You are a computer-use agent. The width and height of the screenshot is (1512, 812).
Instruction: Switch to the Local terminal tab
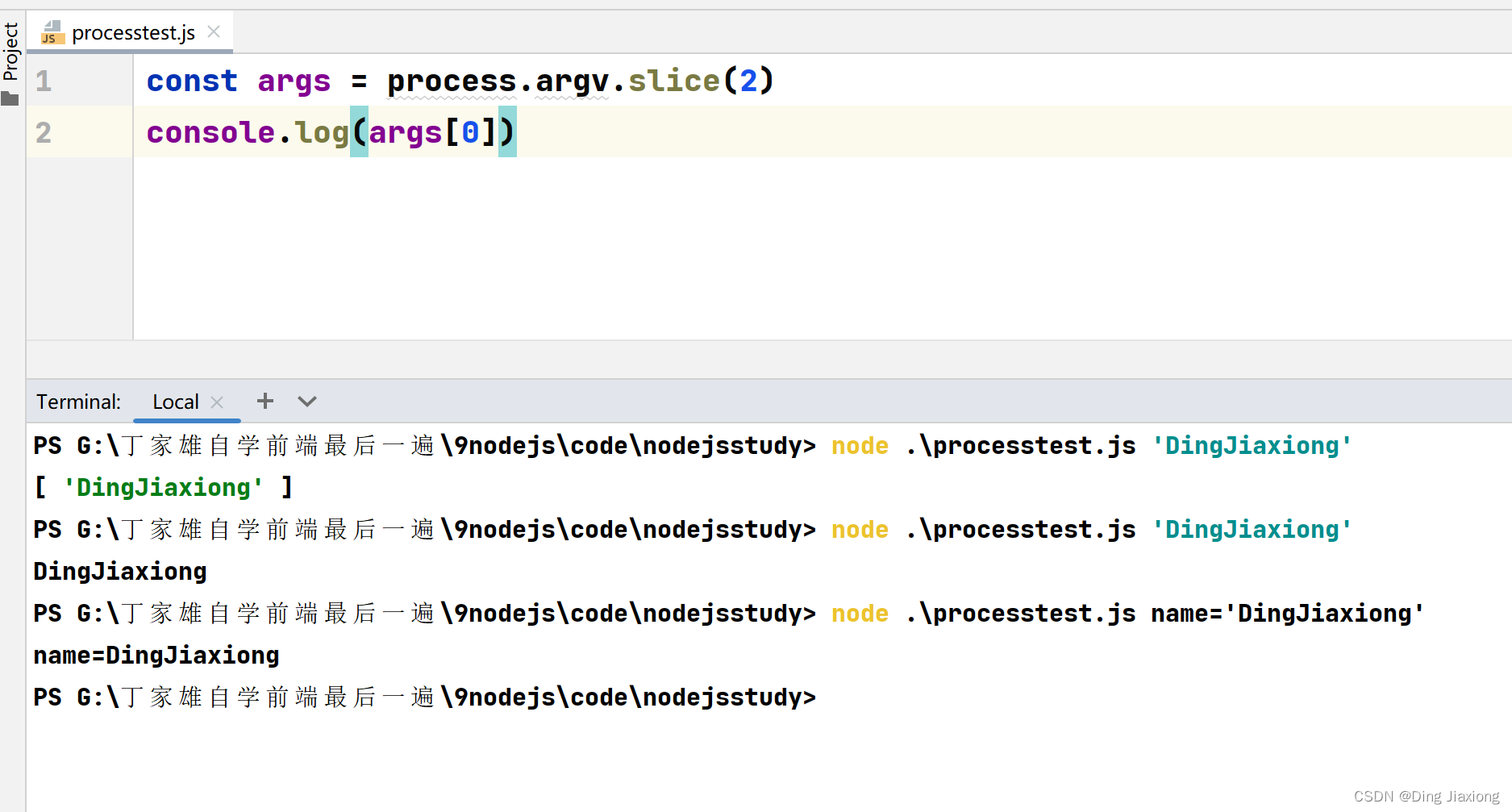[176, 402]
